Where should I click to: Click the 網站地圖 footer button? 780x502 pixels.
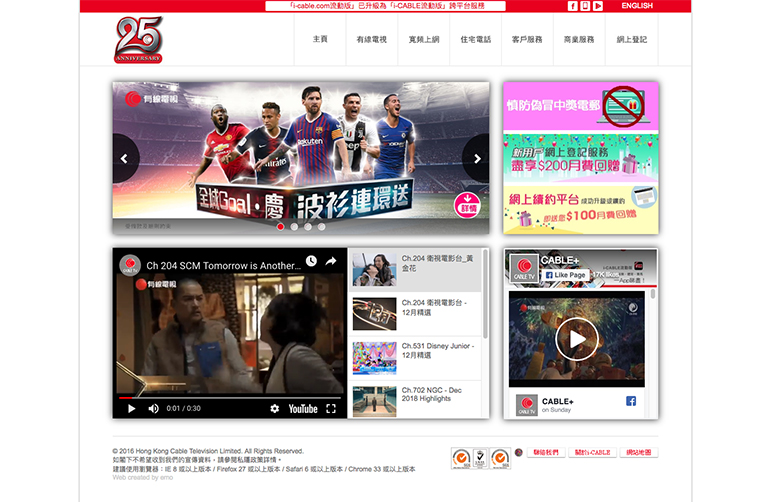point(639,453)
